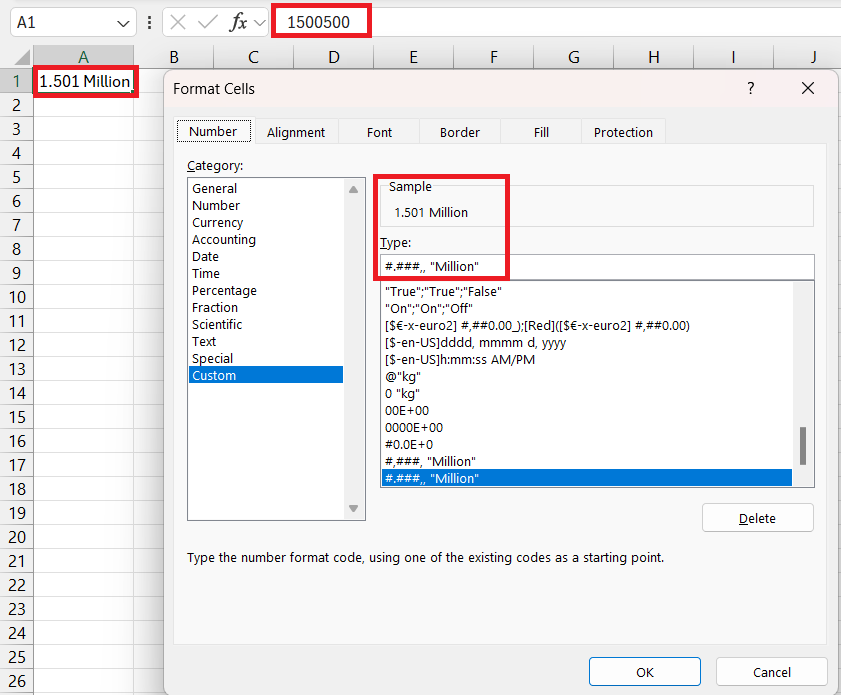Viewport: 841px width, 695px height.
Task: Click the Help question mark in dialog
Action: tap(751, 88)
